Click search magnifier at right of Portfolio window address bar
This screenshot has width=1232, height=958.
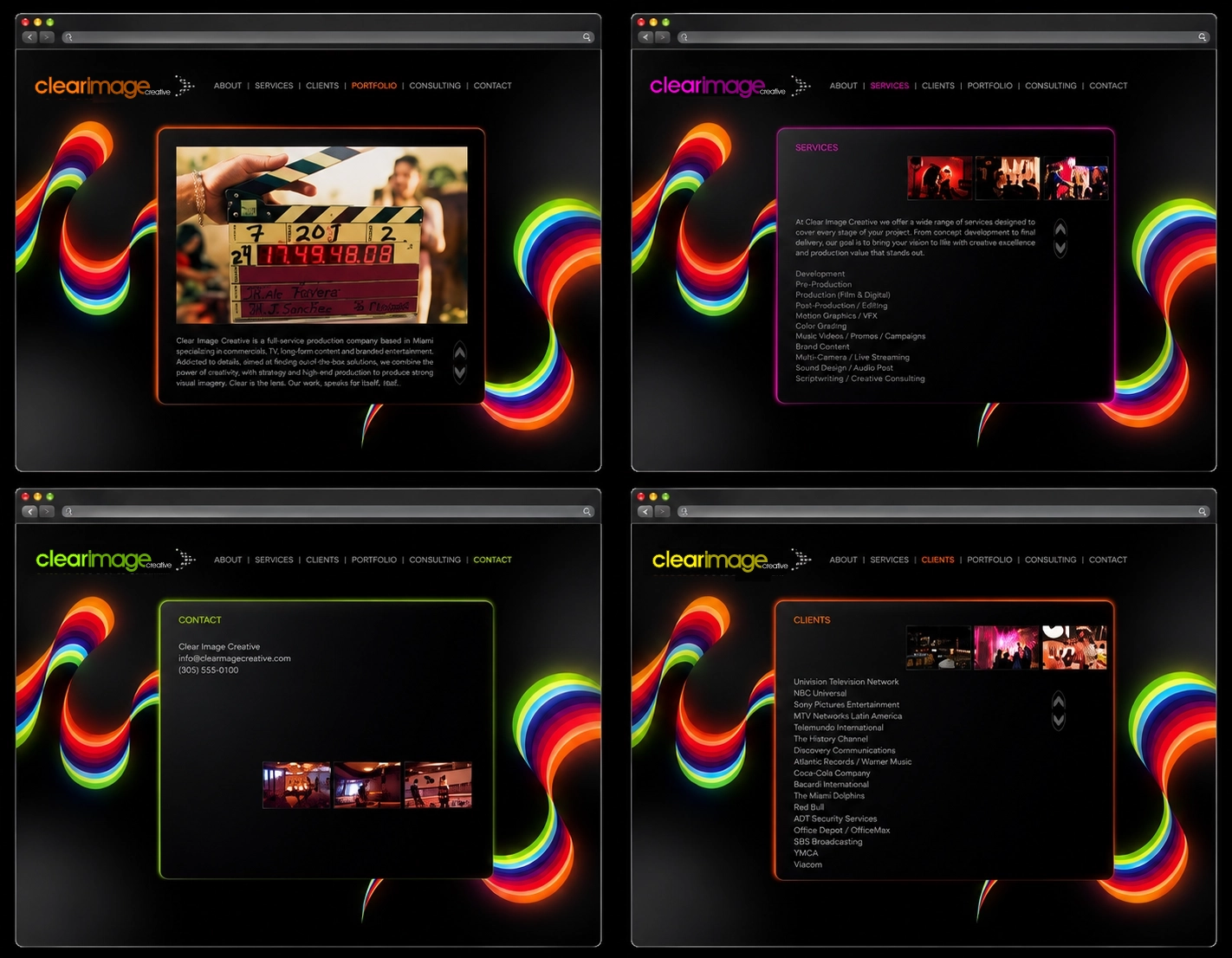[x=587, y=37]
